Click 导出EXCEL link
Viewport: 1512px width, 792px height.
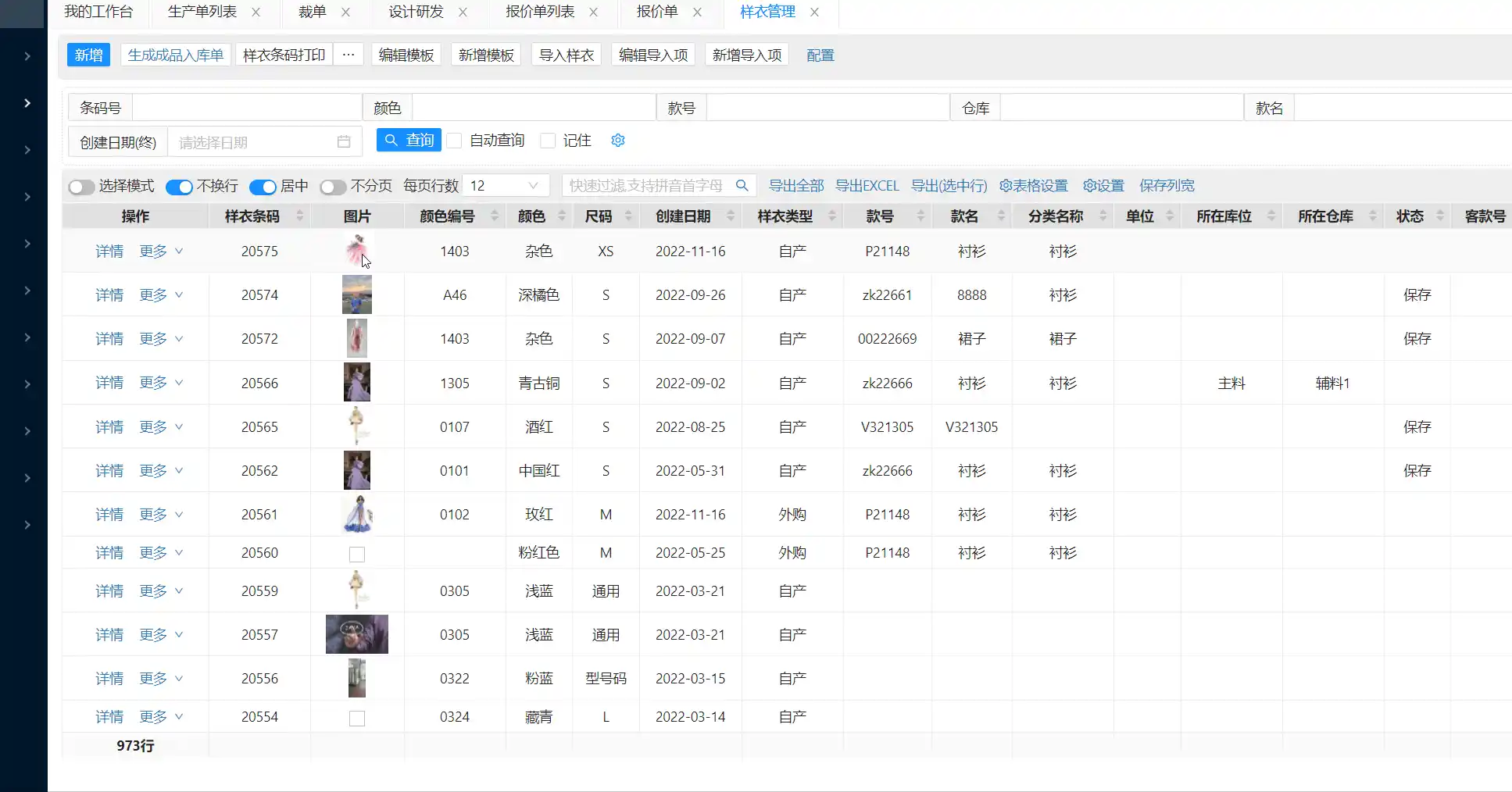(867, 186)
